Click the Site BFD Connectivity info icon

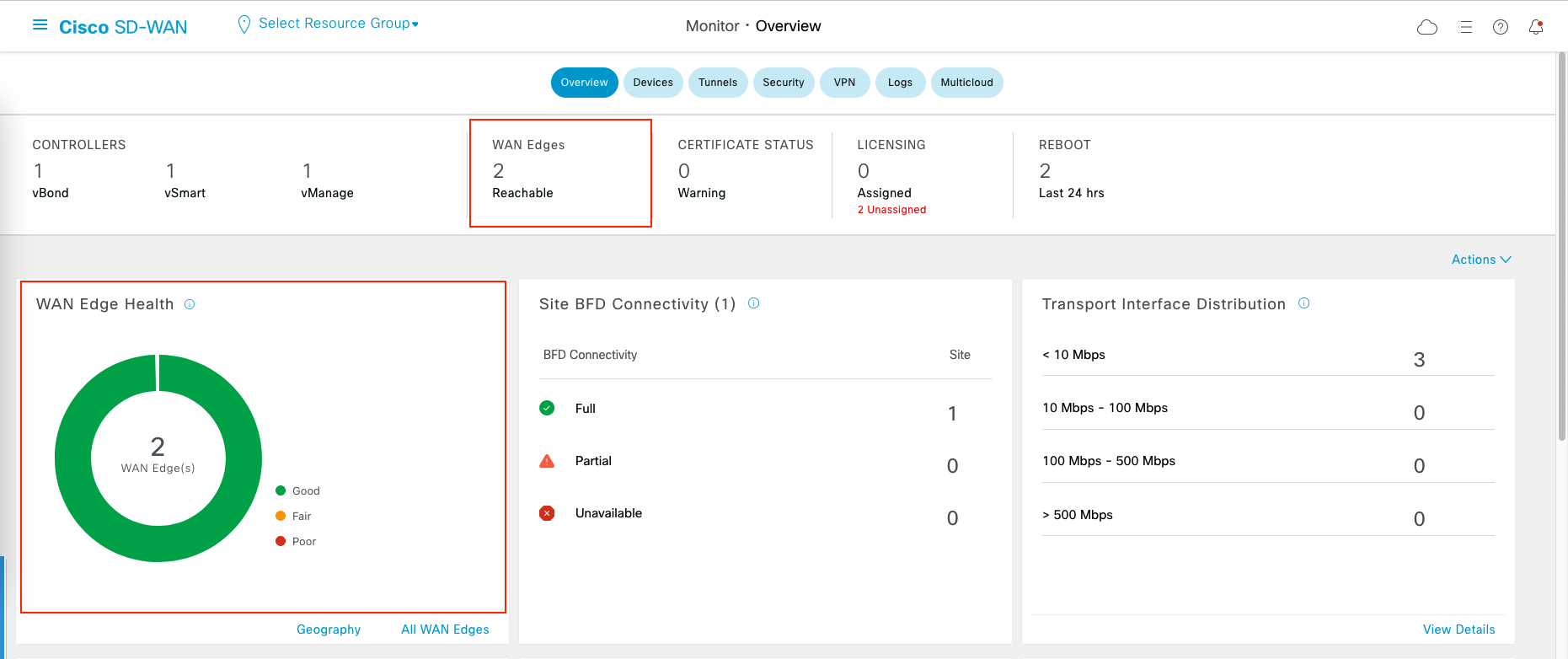(x=753, y=303)
